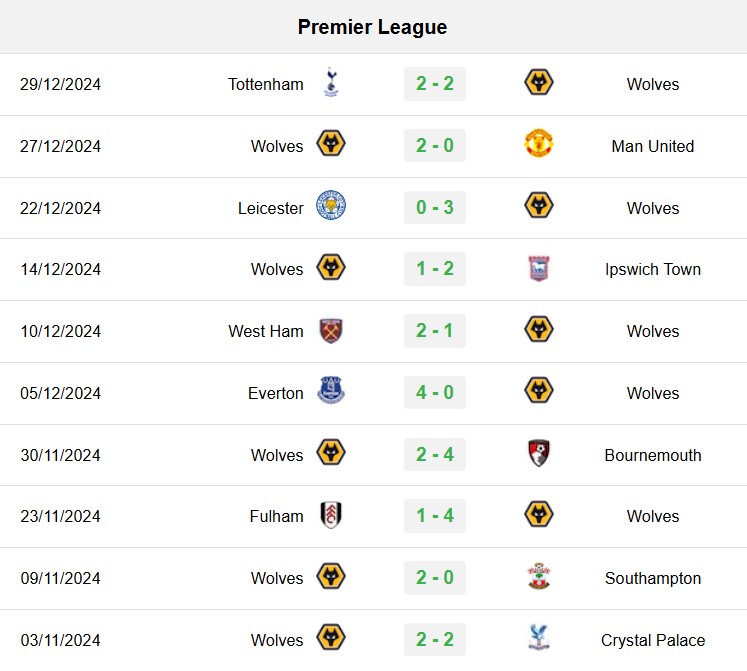Image resolution: width=747 pixels, height=671 pixels.
Task: Open the 2 - 2 Tottenham vs Wolves score
Action: click(435, 84)
